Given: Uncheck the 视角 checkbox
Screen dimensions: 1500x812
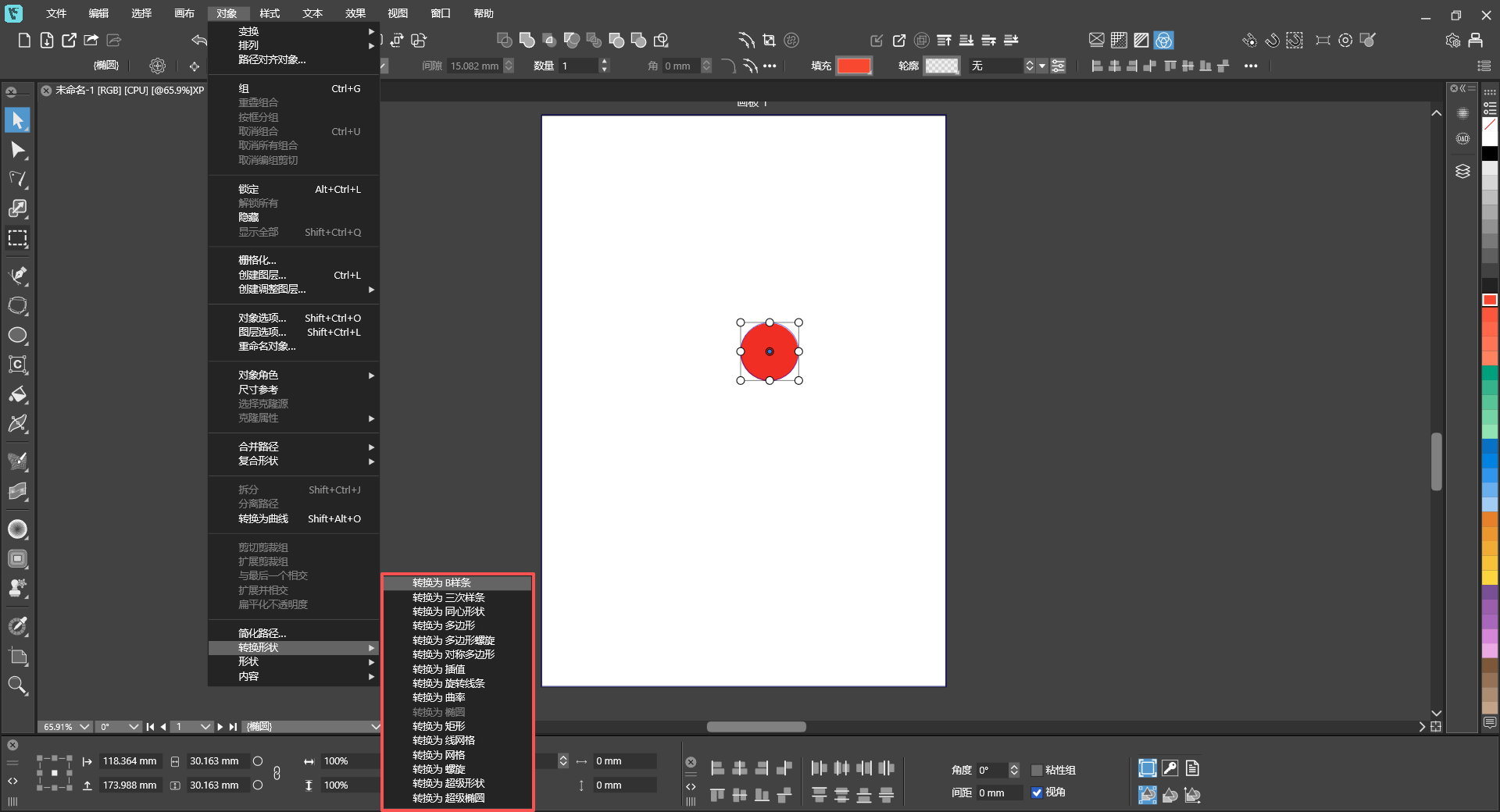Looking at the screenshot, I should pyautogui.click(x=1037, y=792).
